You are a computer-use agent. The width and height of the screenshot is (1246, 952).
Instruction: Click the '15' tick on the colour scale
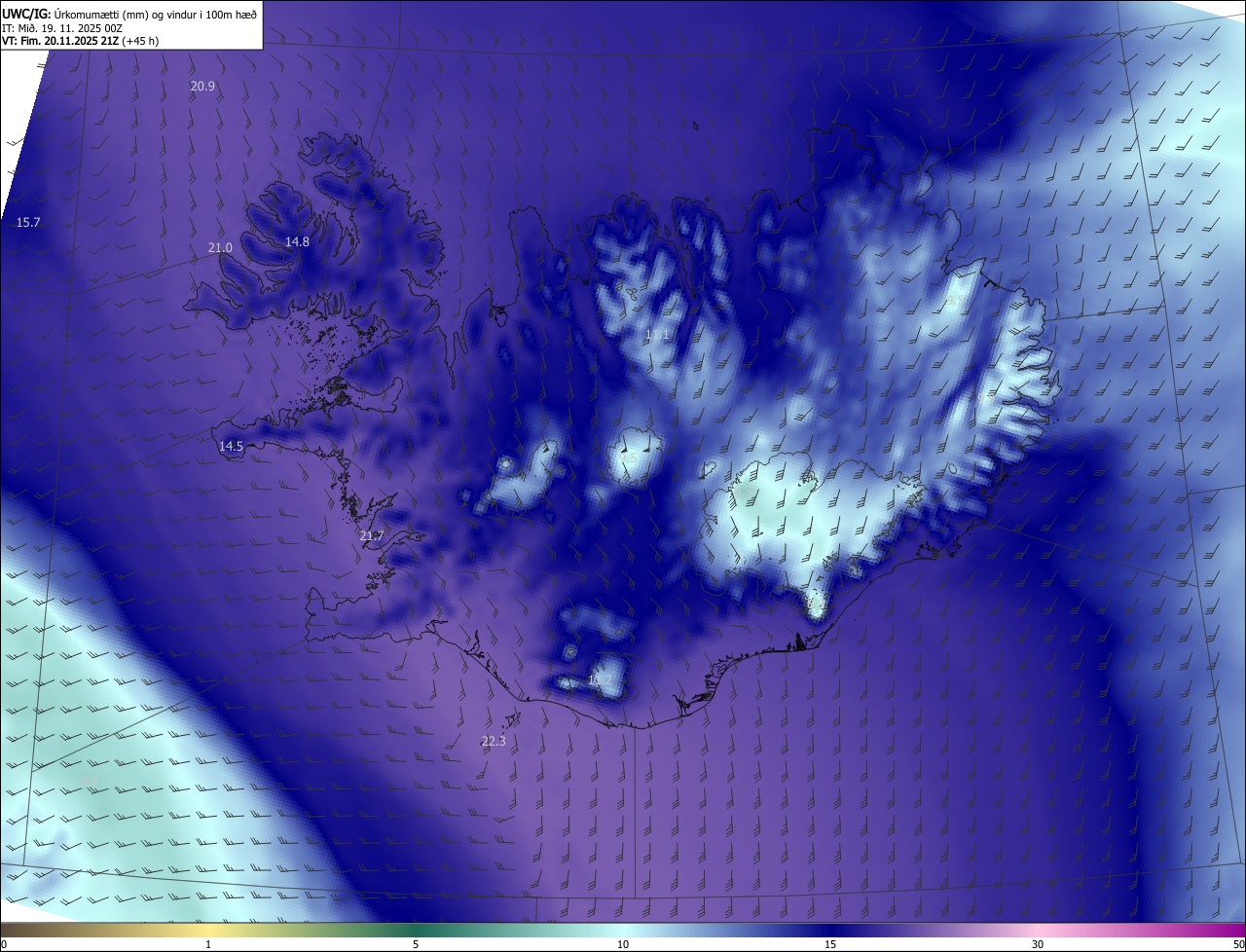830,945
